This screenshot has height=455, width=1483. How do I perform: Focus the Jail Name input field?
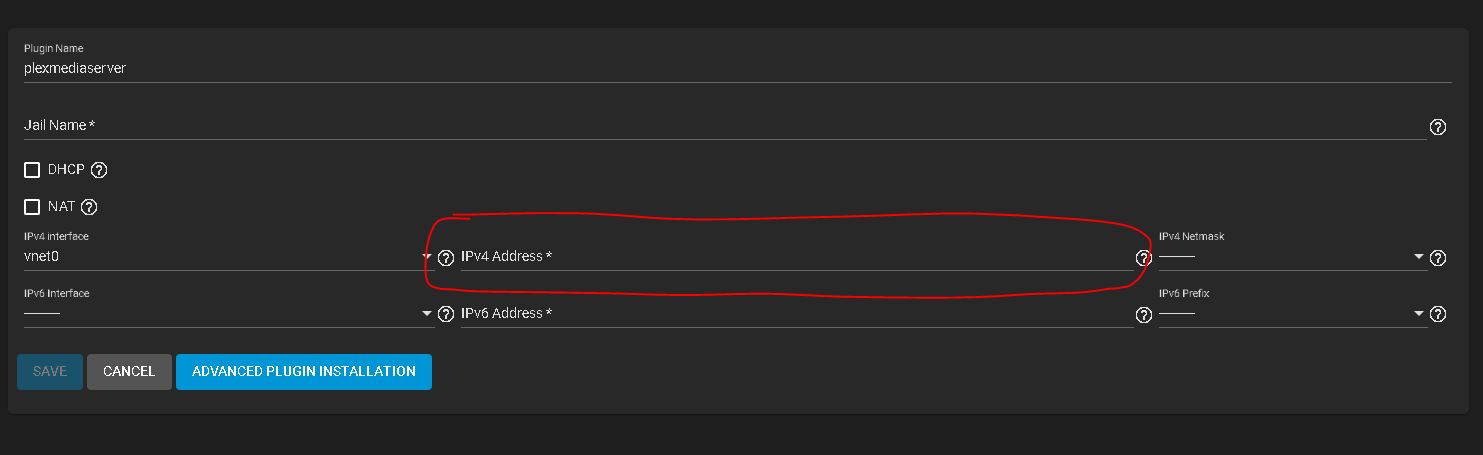724,125
